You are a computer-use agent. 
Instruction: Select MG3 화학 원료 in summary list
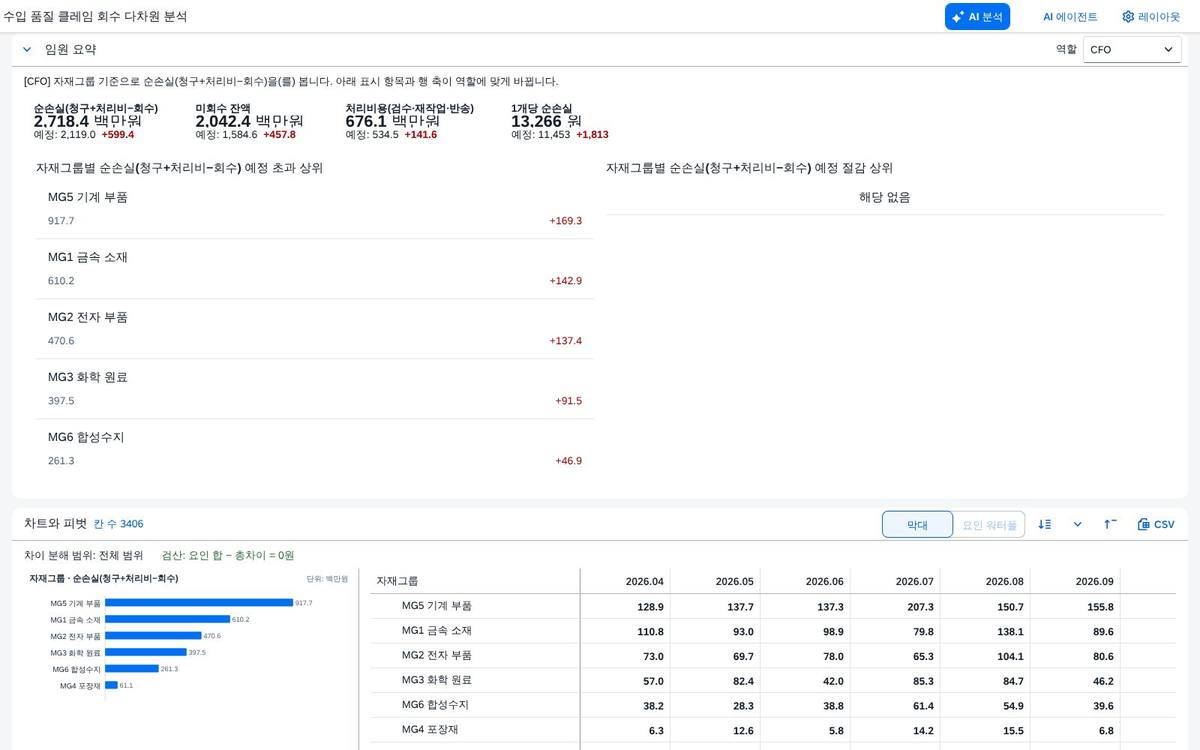[315, 389]
